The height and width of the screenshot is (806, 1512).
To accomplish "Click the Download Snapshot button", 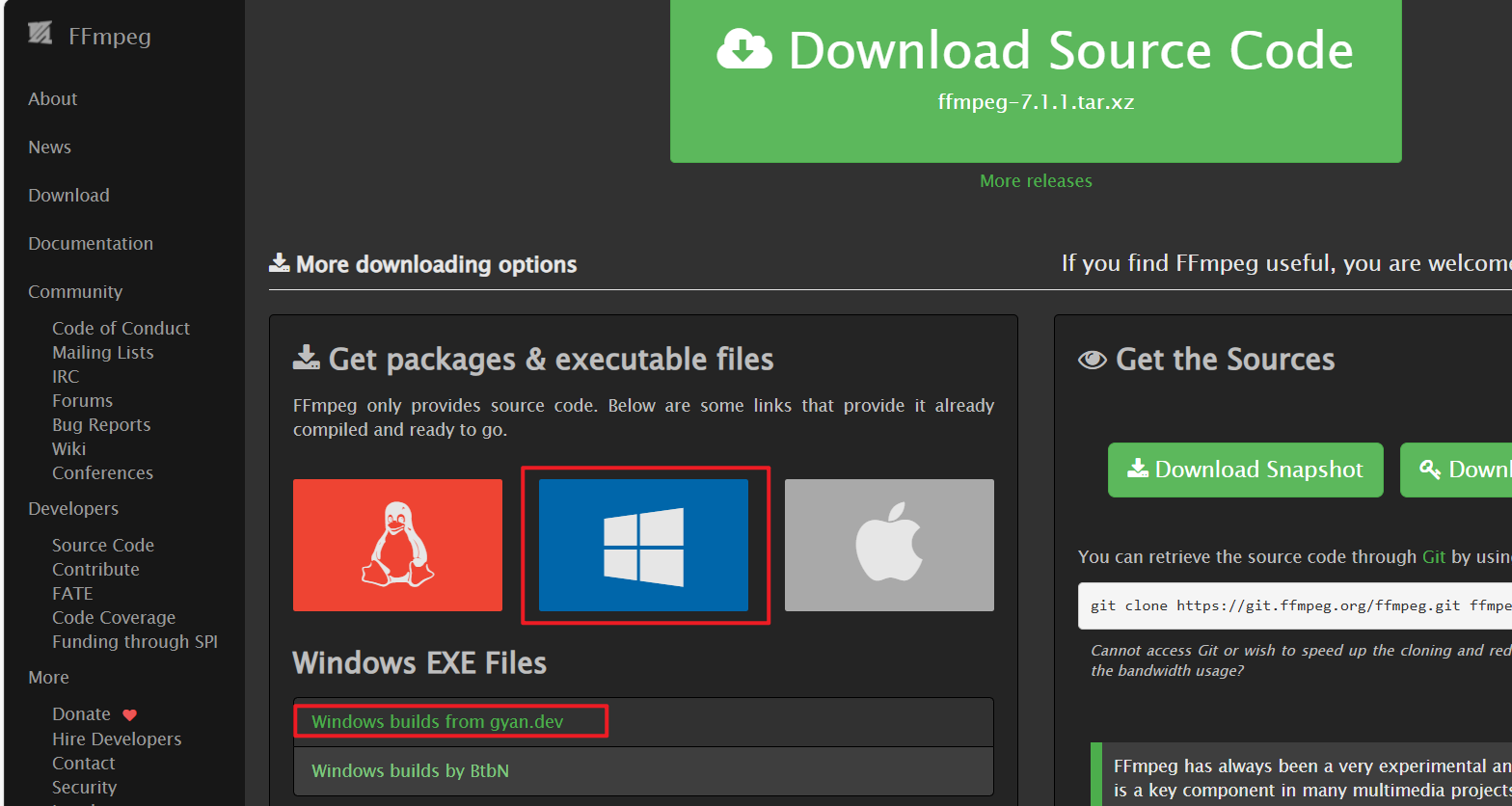I will (1246, 470).
